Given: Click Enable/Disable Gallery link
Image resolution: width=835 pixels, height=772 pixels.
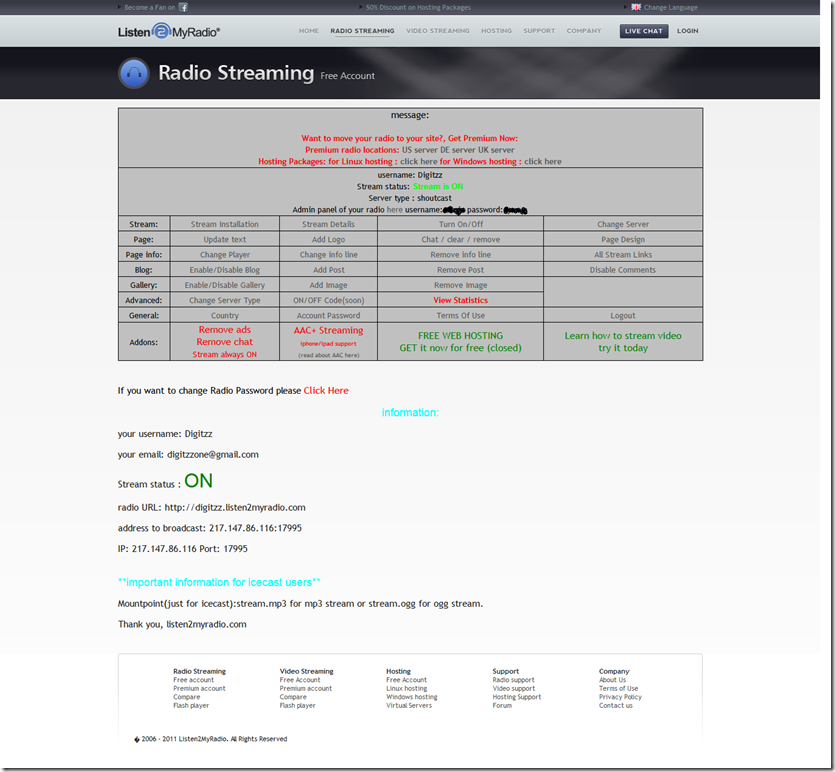Looking at the screenshot, I should coord(225,285).
